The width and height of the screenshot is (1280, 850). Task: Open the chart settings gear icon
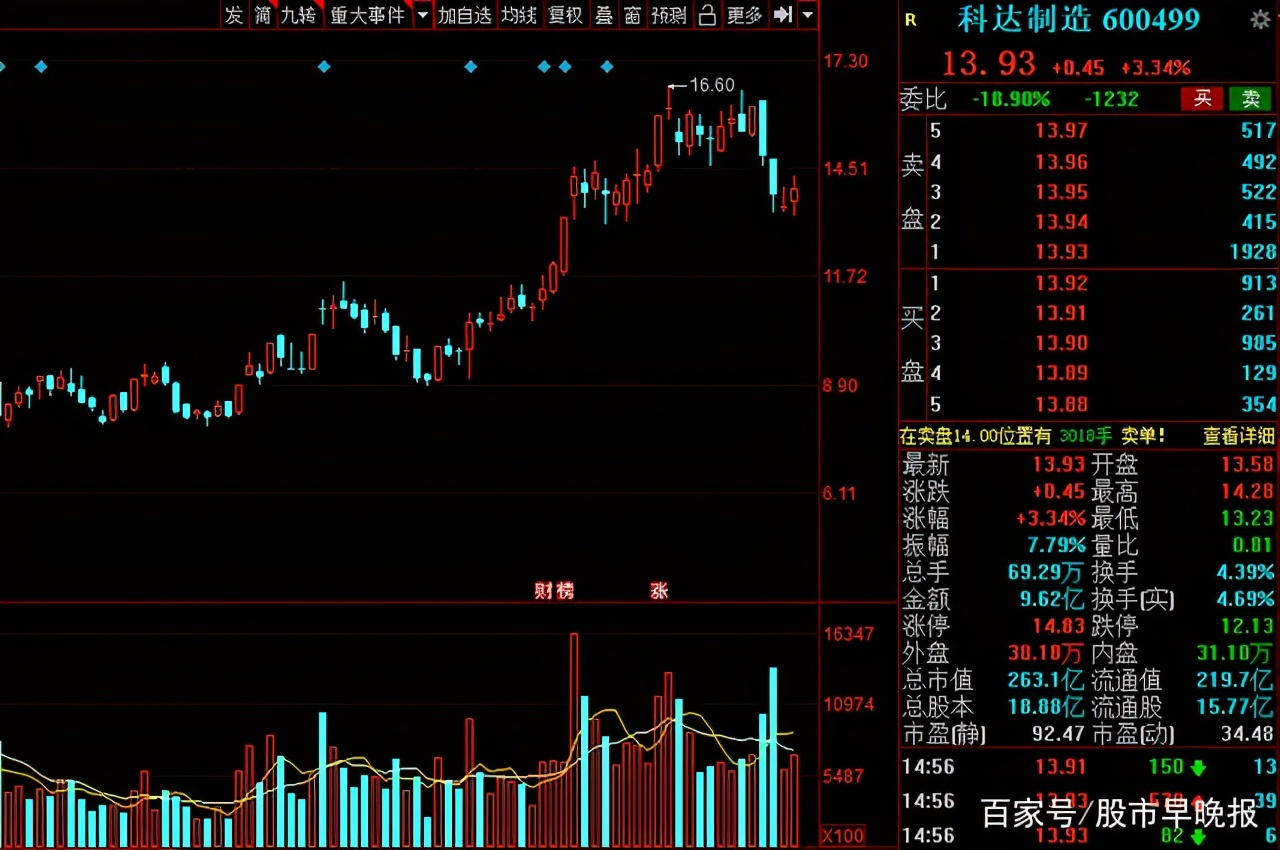click(x=1260, y=19)
